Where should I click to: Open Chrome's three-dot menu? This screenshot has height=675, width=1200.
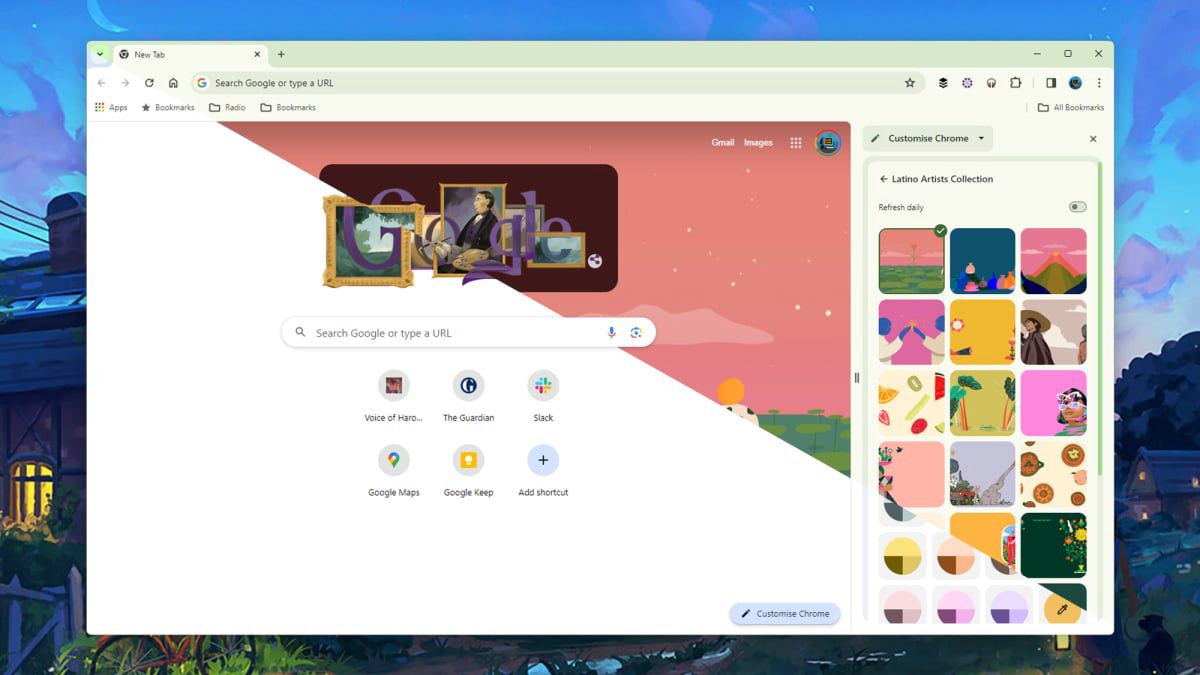click(x=1099, y=83)
